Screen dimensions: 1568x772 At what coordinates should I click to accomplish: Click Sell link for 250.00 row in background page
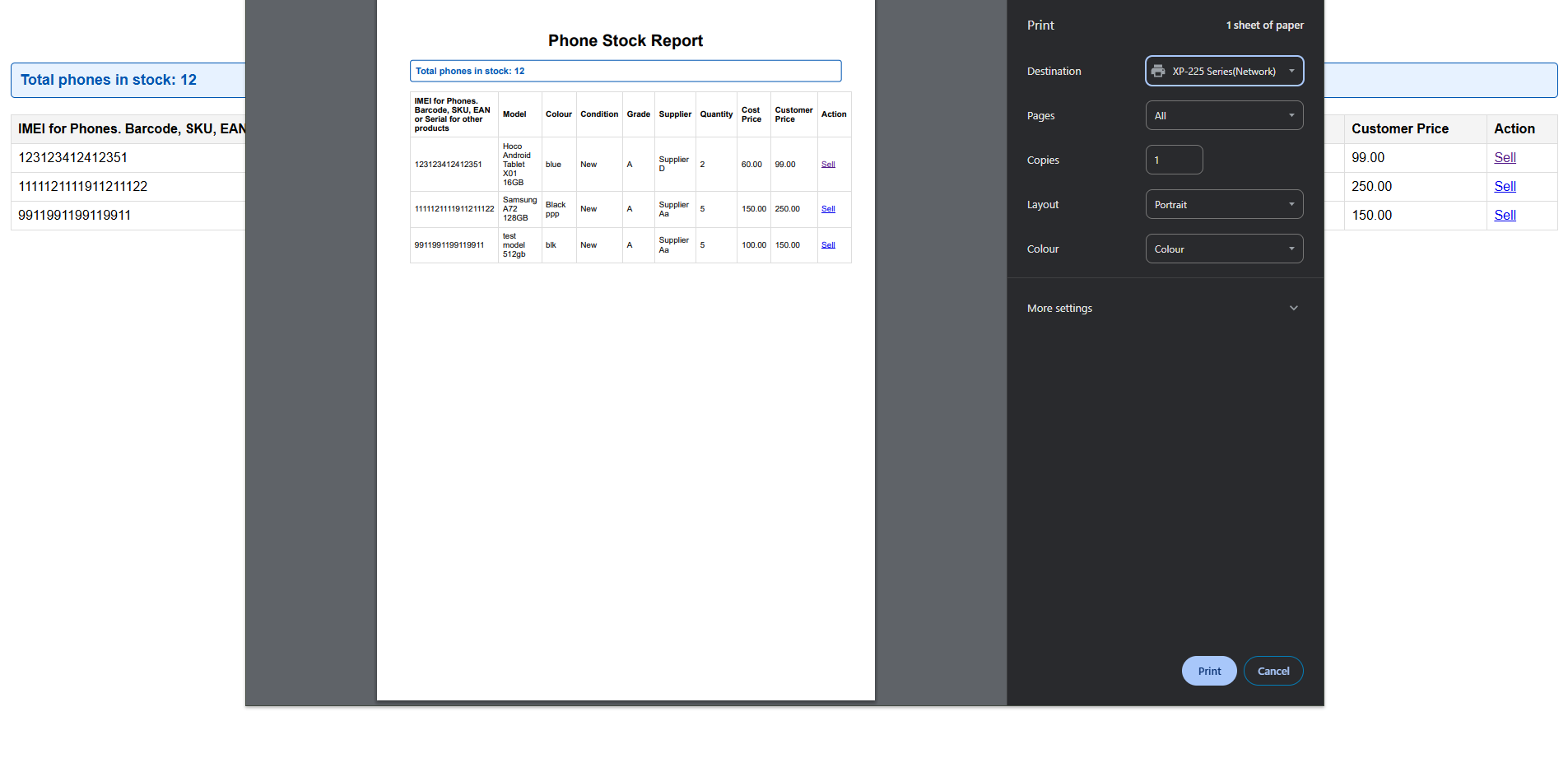pos(1505,186)
